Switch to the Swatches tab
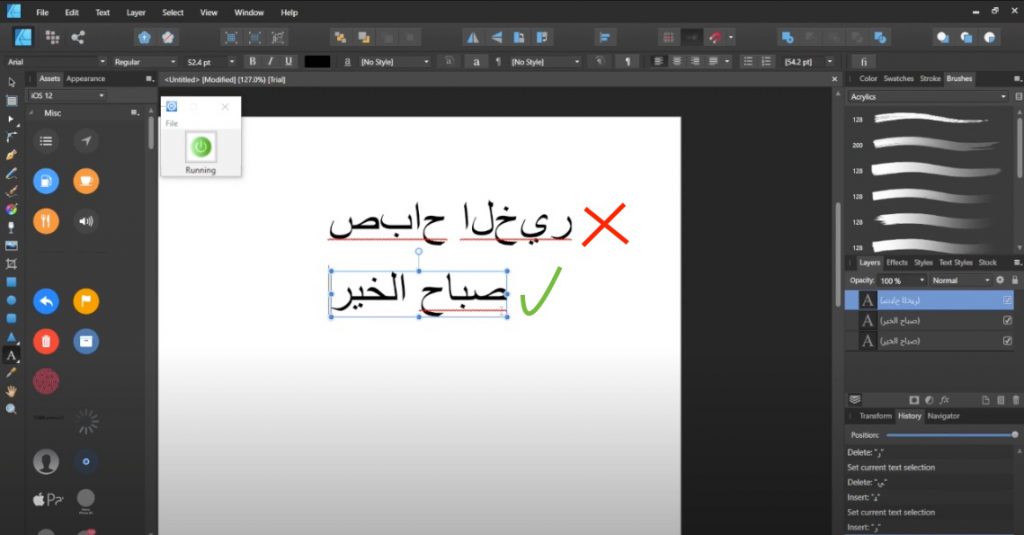Viewport: 1024px width, 535px height. click(899, 78)
